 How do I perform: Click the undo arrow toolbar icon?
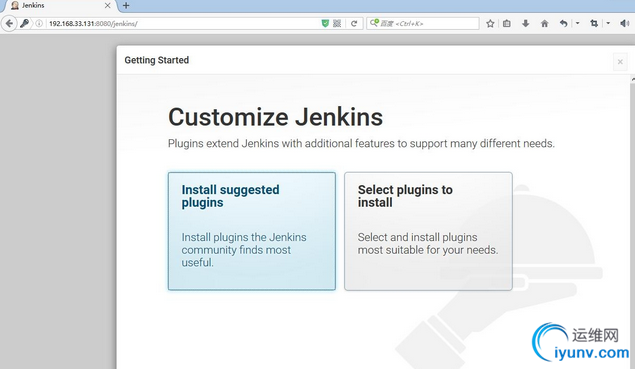tap(563, 23)
